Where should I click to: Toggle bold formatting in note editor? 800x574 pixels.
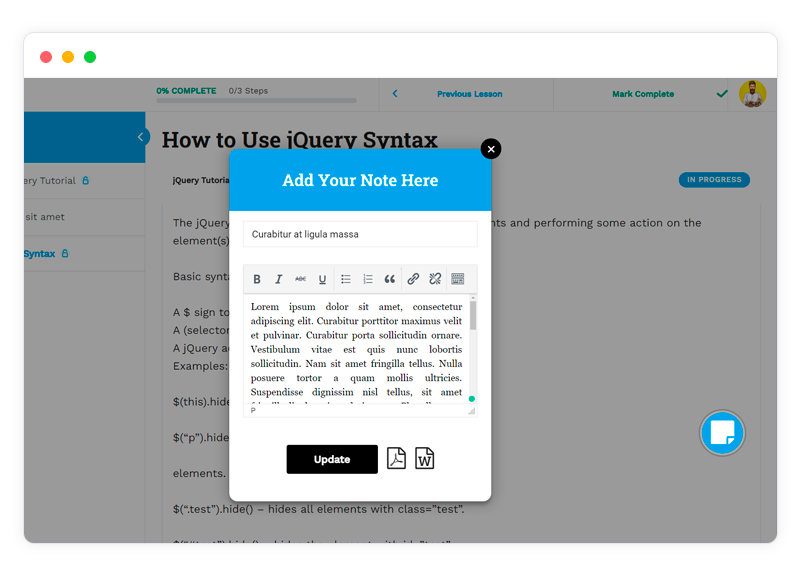tap(257, 279)
